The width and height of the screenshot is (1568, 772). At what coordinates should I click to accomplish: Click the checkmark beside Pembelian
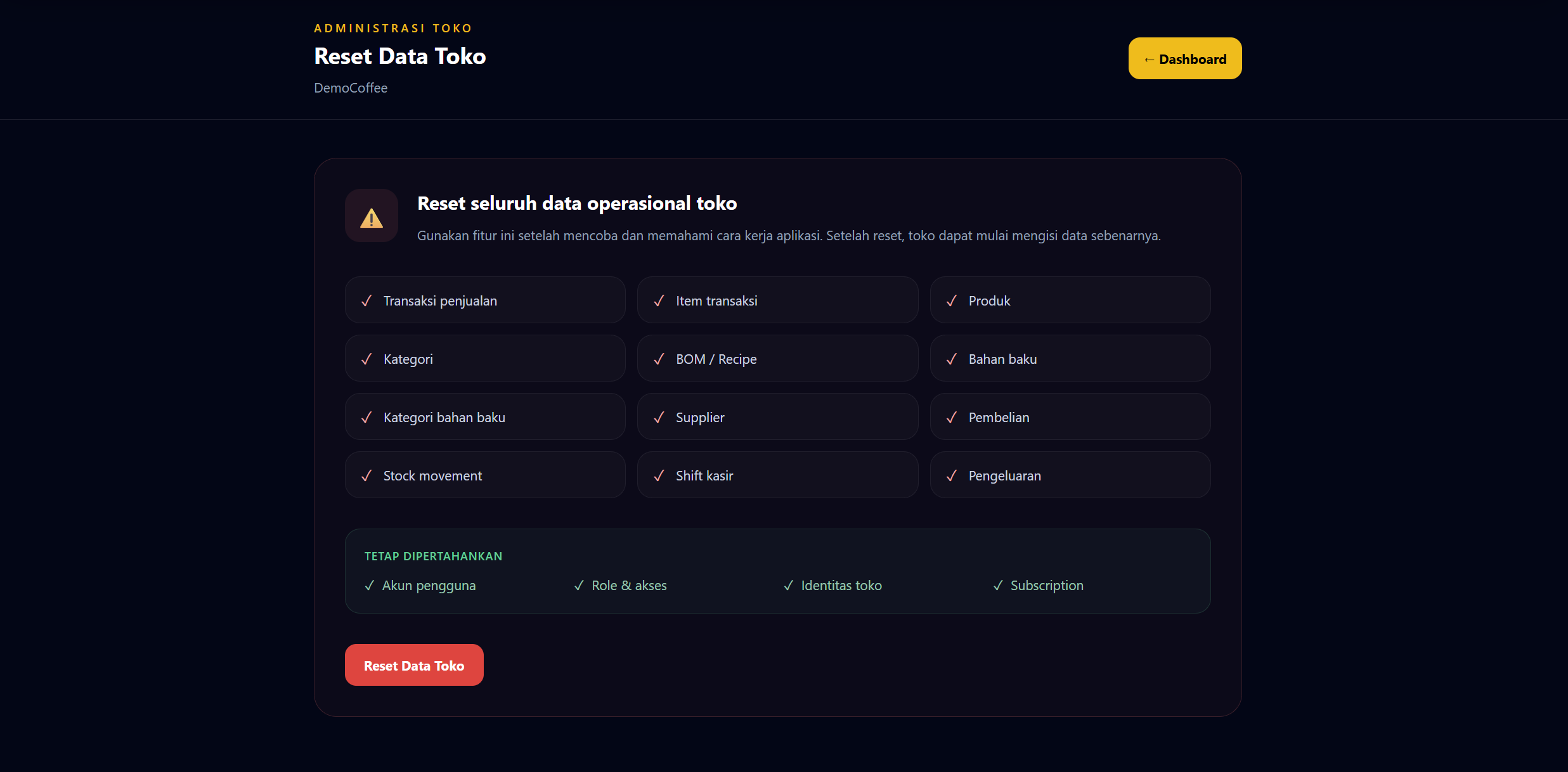(x=952, y=417)
